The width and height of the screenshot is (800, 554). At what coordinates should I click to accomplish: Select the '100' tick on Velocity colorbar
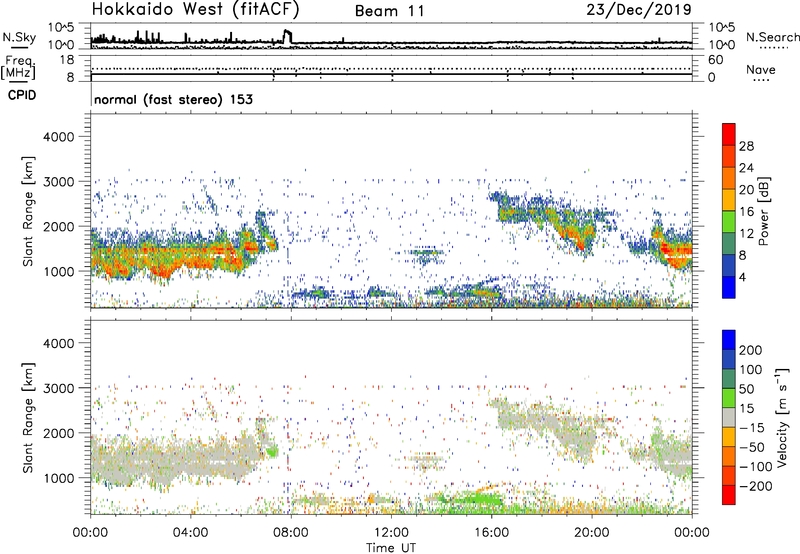pyautogui.click(x=751, y=370)
